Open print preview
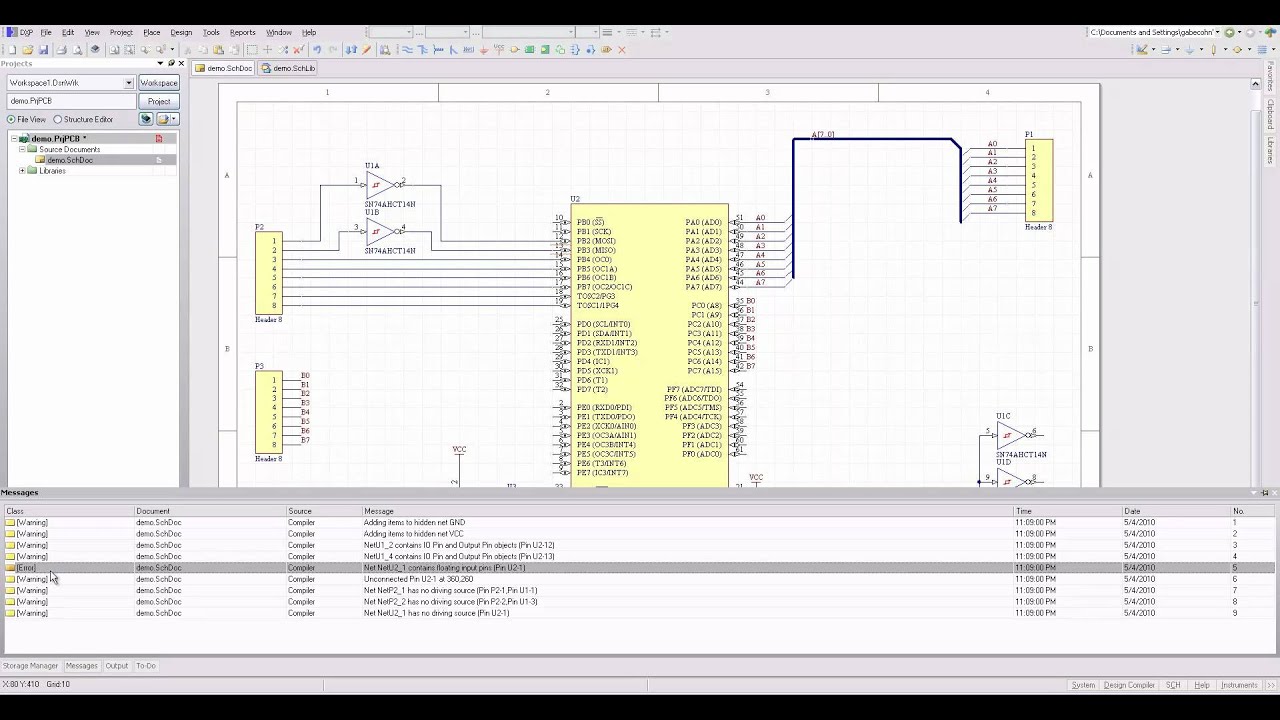The width and height of the screenshot is (1280, 720). pos(77,49)
